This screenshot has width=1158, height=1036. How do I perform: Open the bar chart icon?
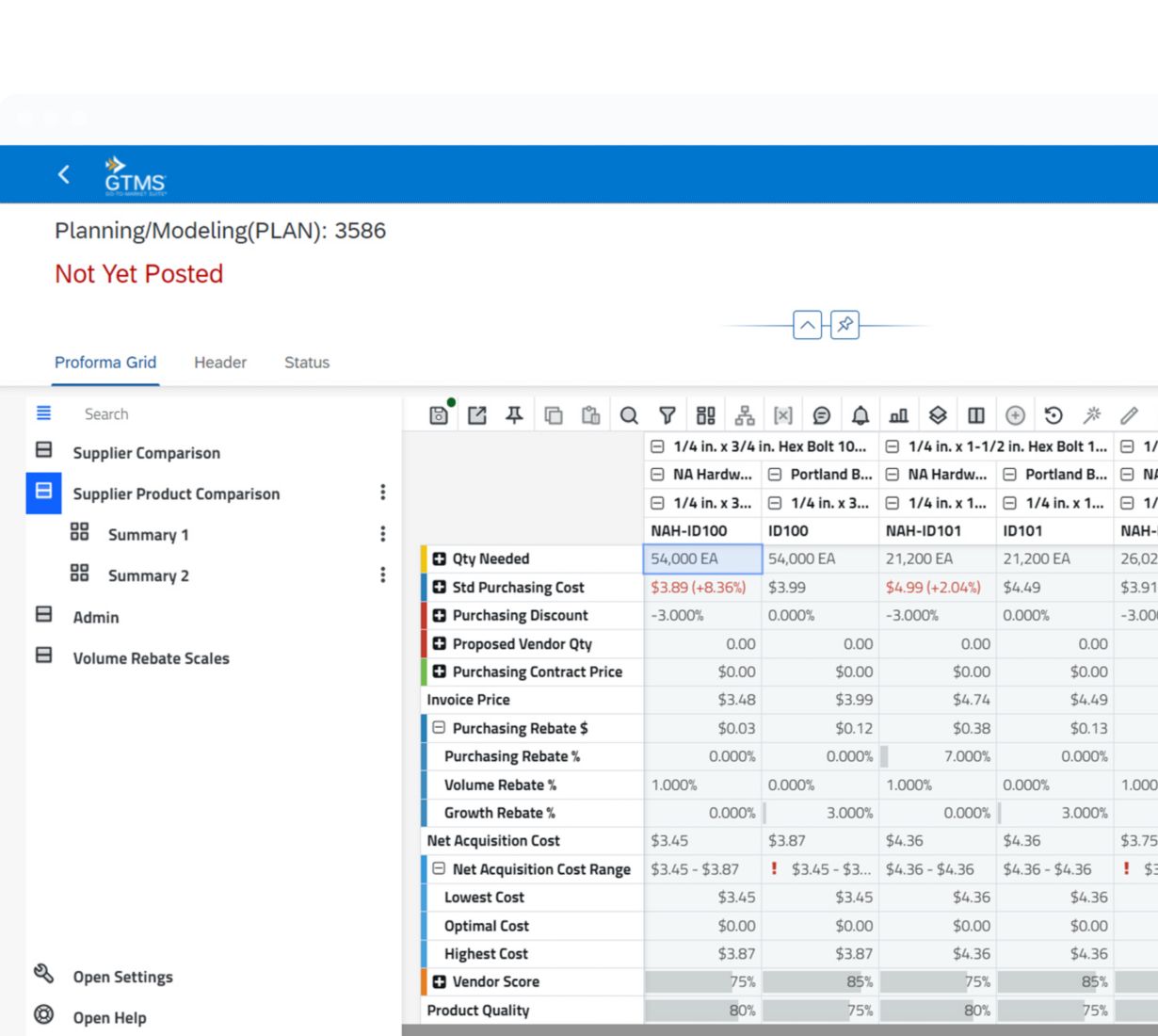tap(899, 415)
